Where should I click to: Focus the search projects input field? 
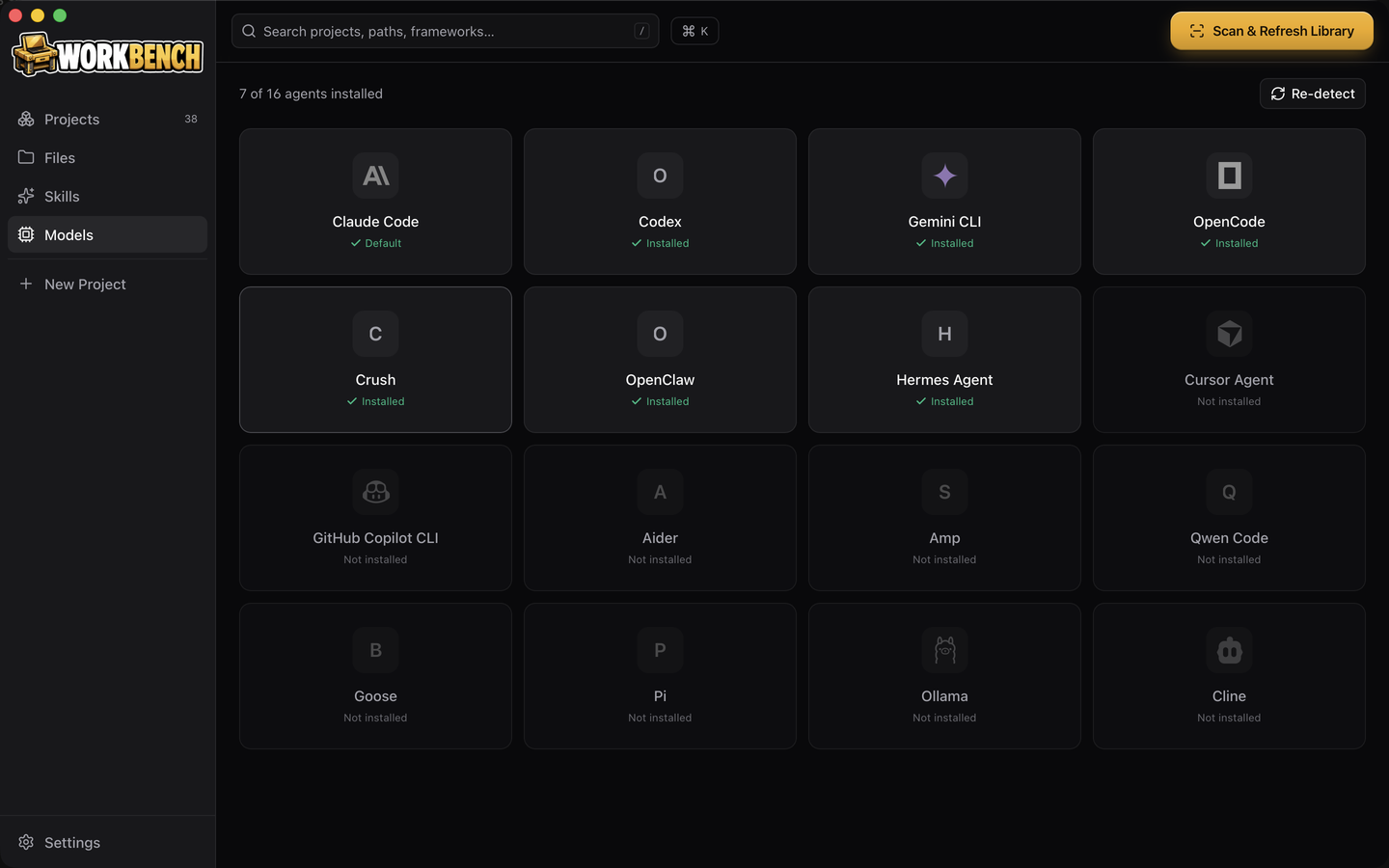point(445,31)
